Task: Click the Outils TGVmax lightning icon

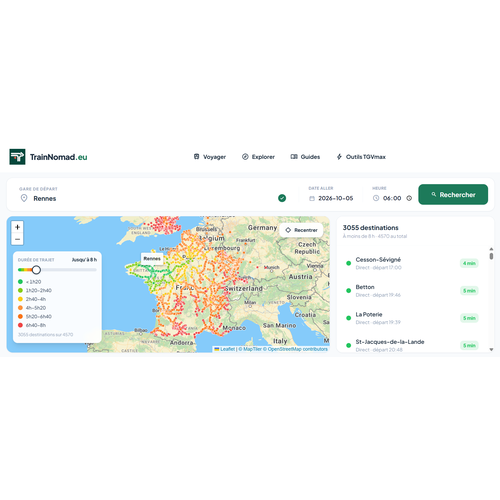Action: [339, 157]
